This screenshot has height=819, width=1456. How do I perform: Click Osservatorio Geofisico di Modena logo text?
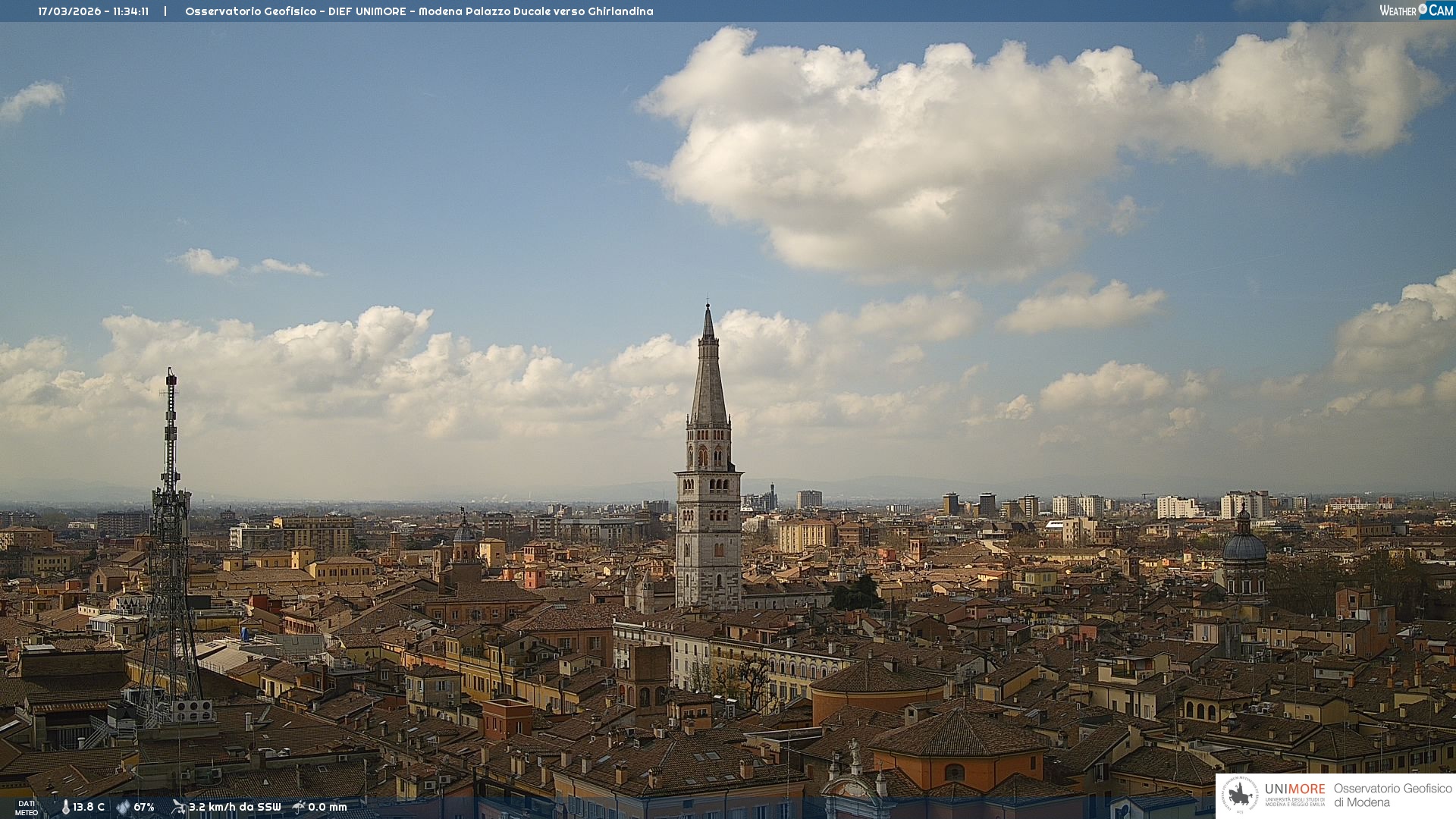point(1392,795)
